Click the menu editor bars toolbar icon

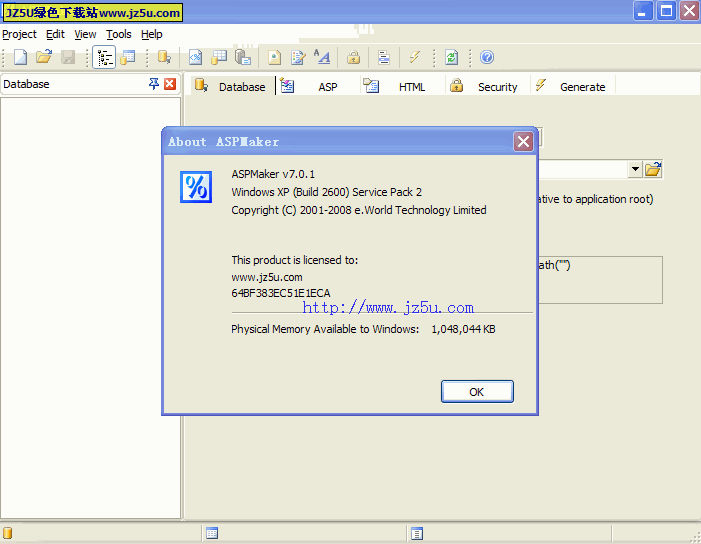(x=384, y=57)
